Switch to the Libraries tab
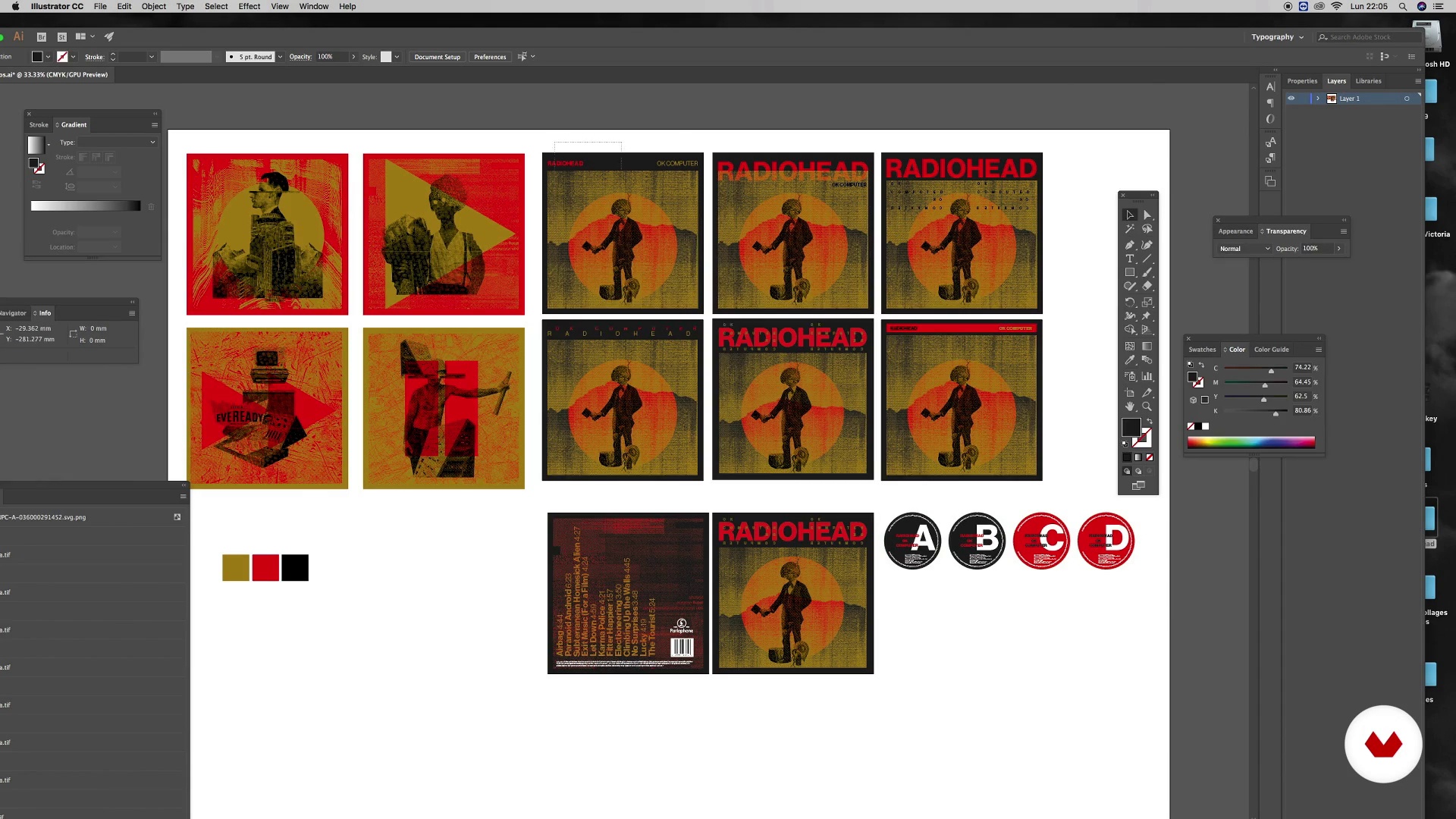The width and height of the screenshot is (1456, 819). 1368,81
